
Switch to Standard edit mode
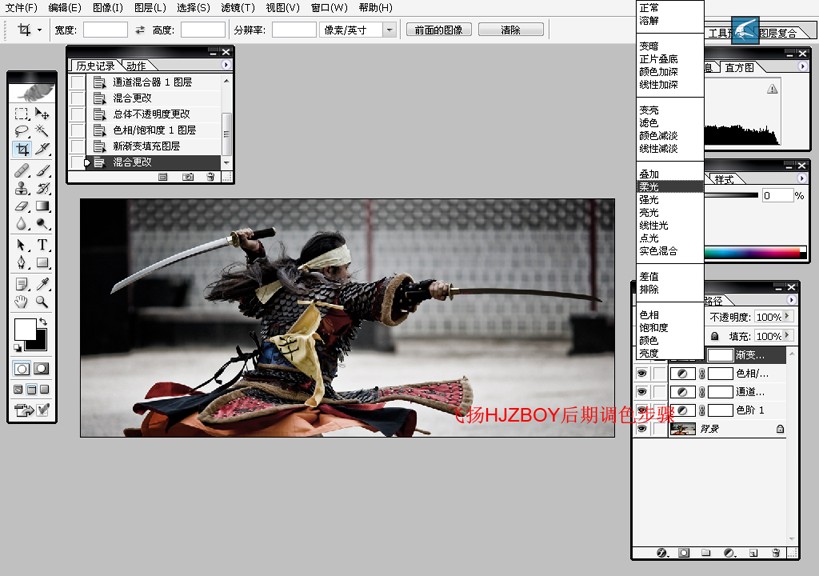coord(22,369)
